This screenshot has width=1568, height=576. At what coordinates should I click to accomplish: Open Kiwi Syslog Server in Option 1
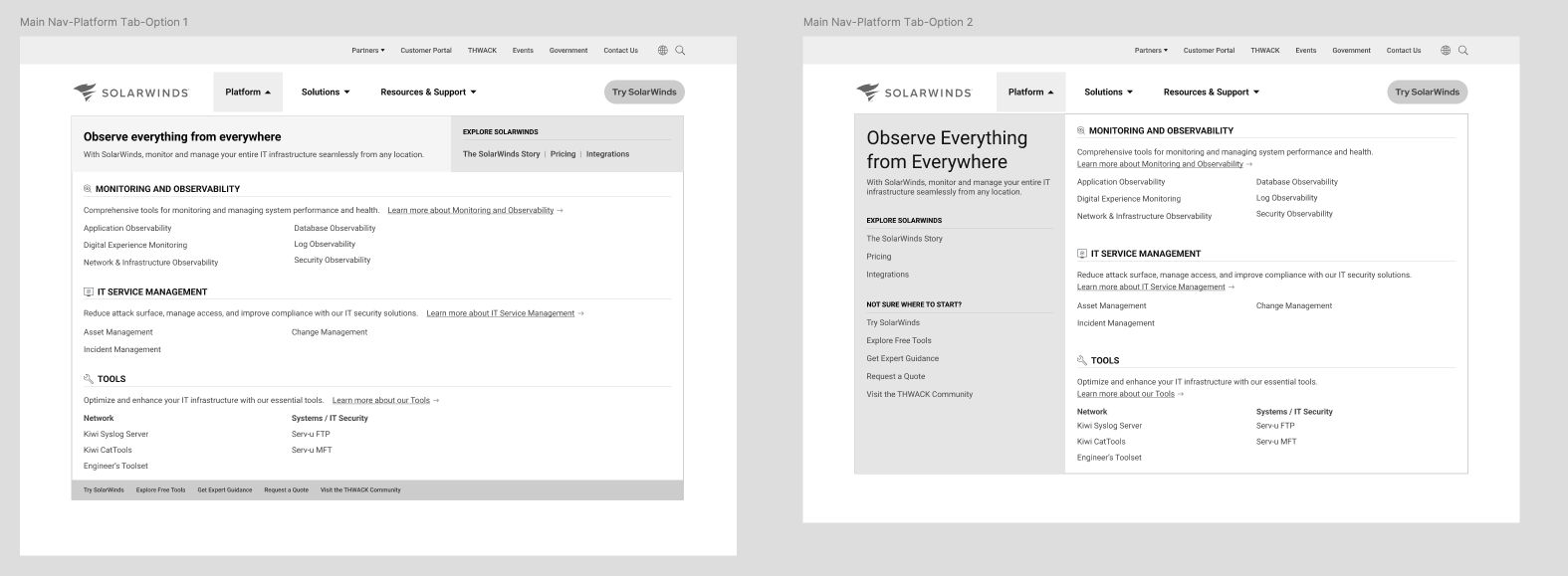click(115, 435)
